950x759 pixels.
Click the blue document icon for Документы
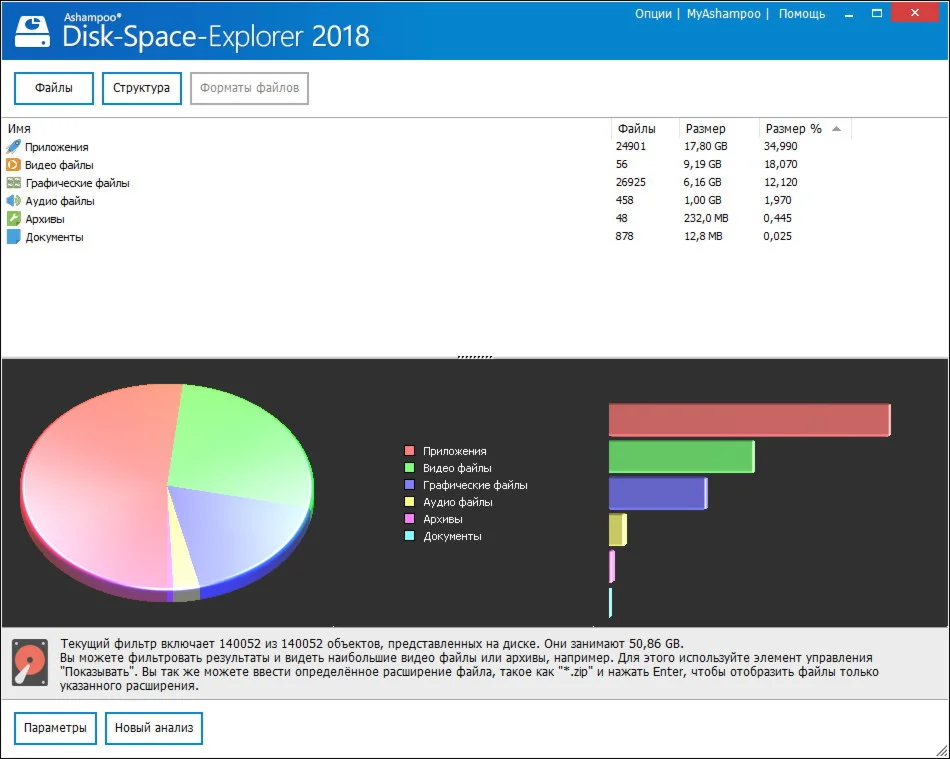pos(13,237)
